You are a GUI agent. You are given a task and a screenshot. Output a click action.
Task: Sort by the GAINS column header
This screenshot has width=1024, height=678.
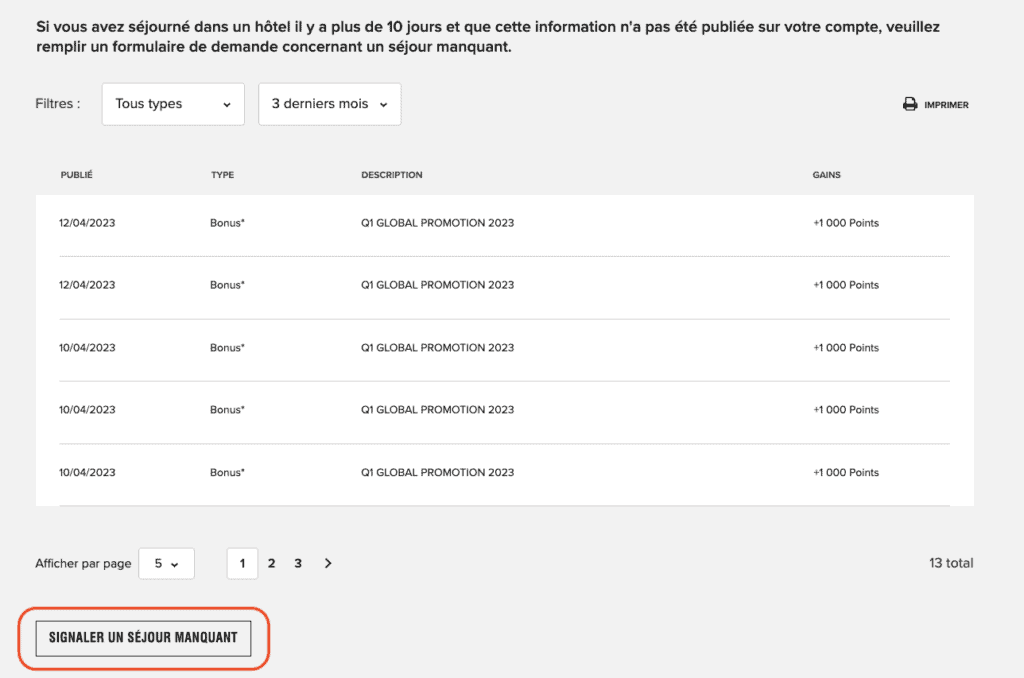(x=826, y=175)
